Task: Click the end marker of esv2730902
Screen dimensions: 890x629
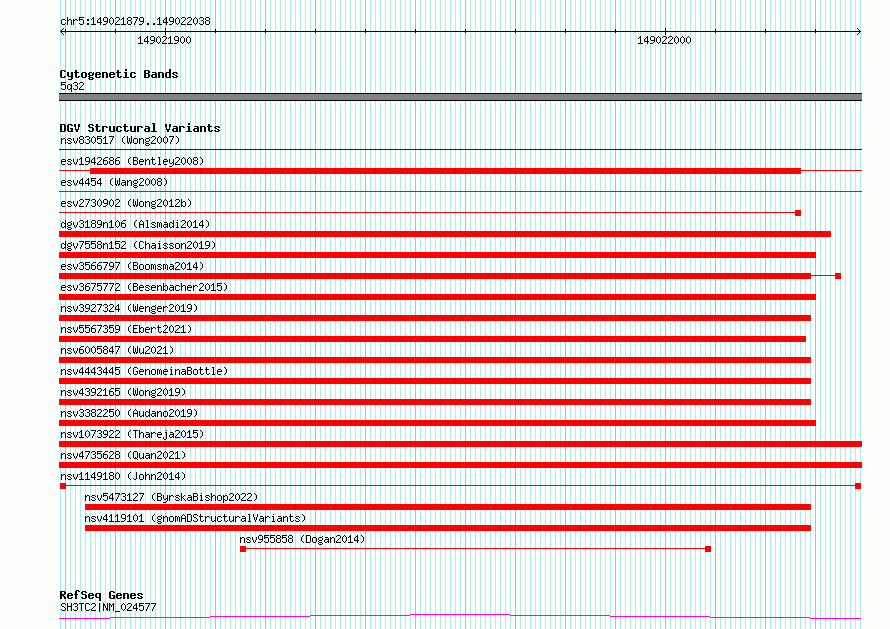Action: click(798, 213)
